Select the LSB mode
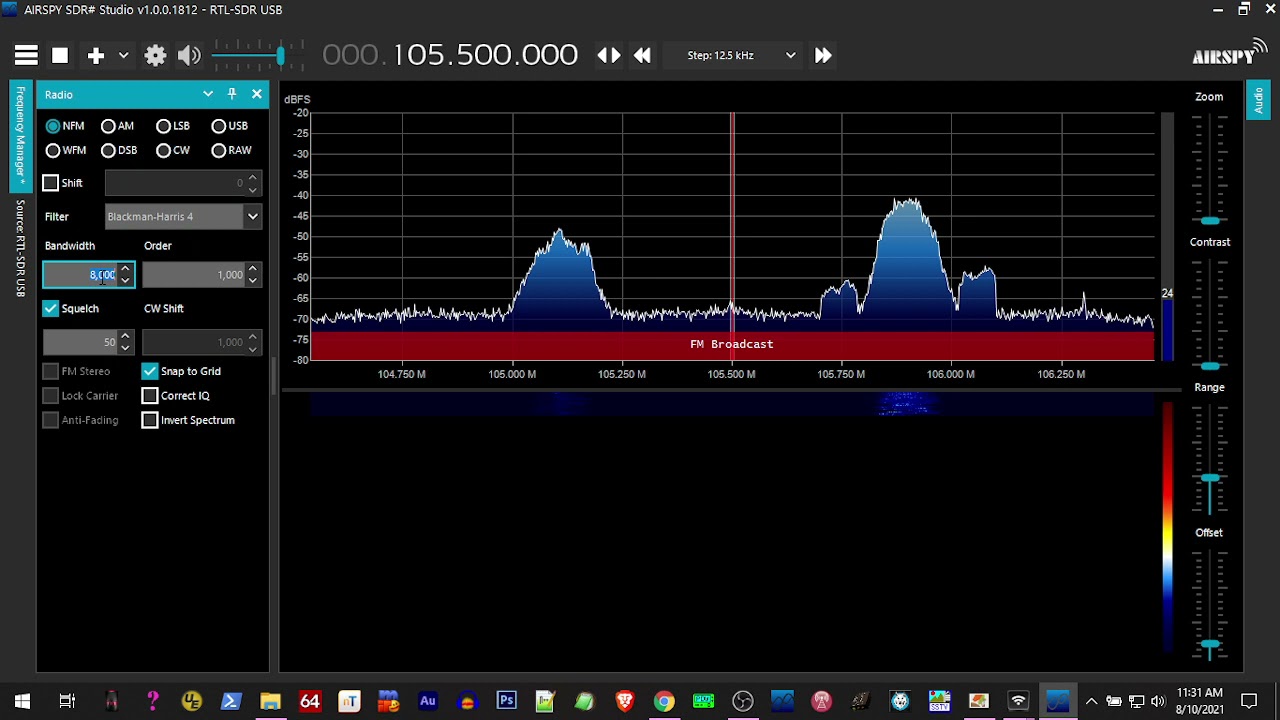 (173, 126)
